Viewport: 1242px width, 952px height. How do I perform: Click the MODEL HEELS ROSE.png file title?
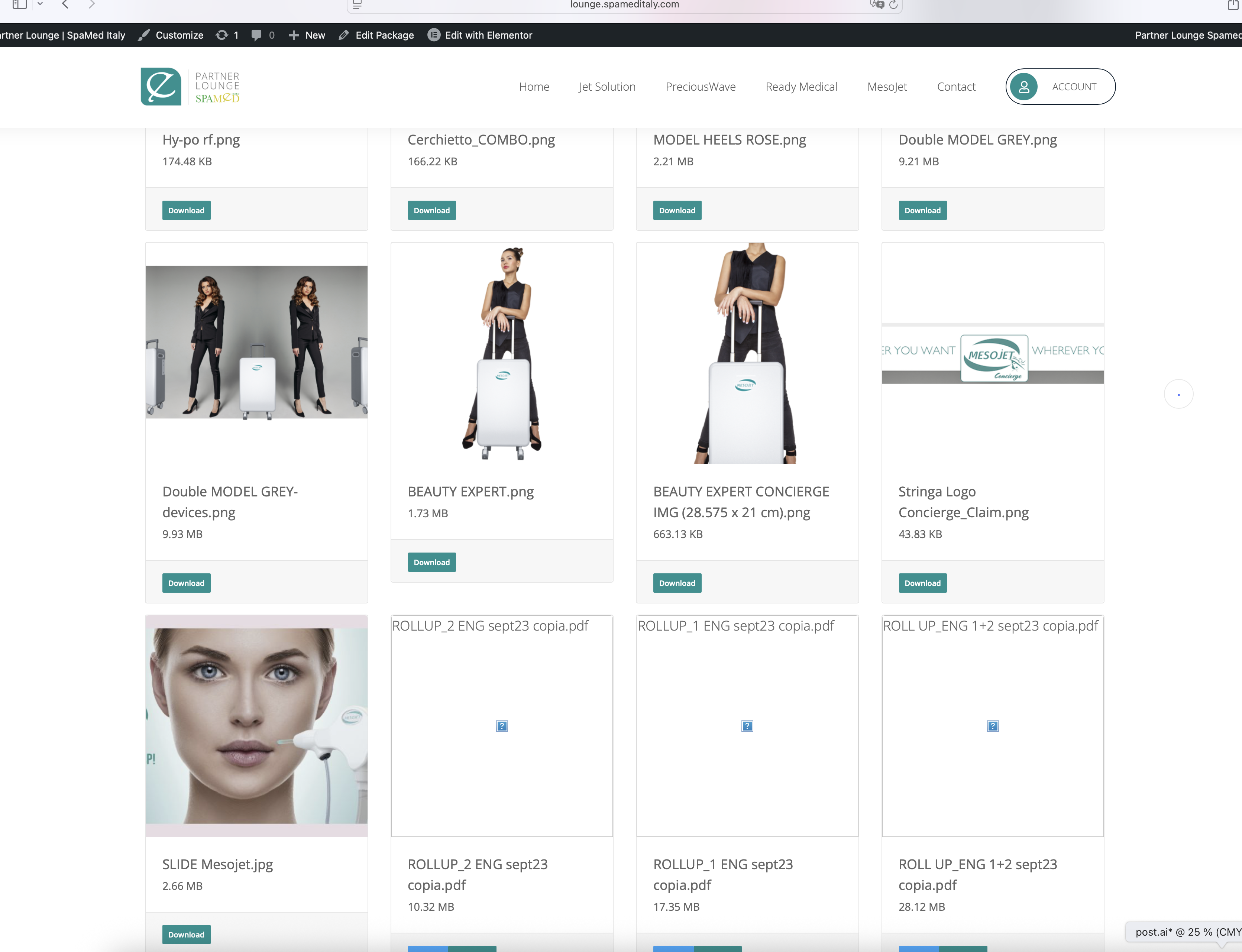click(729, 139)
